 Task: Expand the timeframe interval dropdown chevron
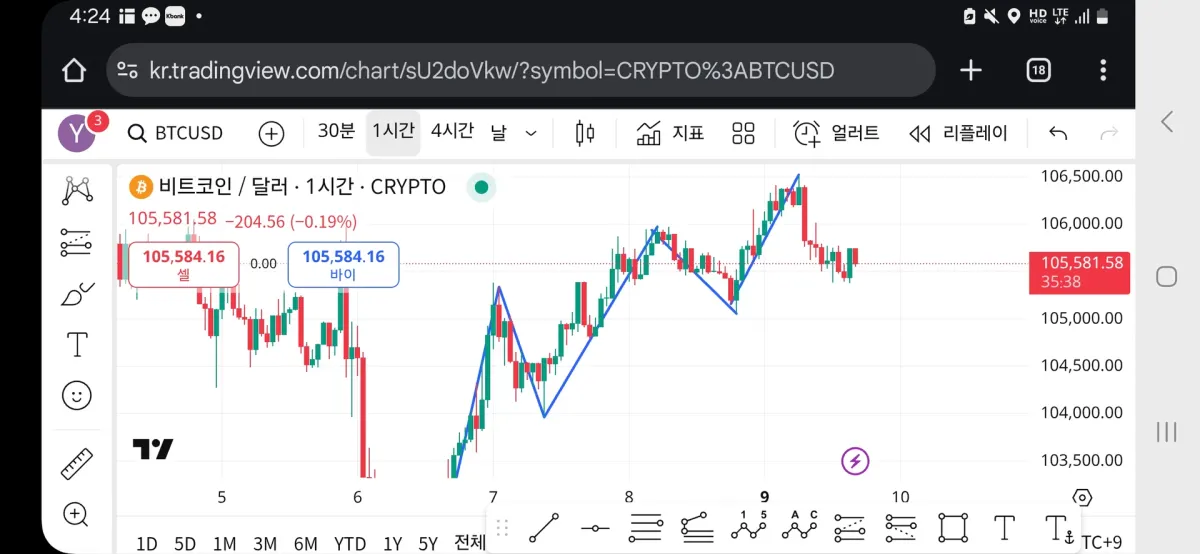pos(531,133)
